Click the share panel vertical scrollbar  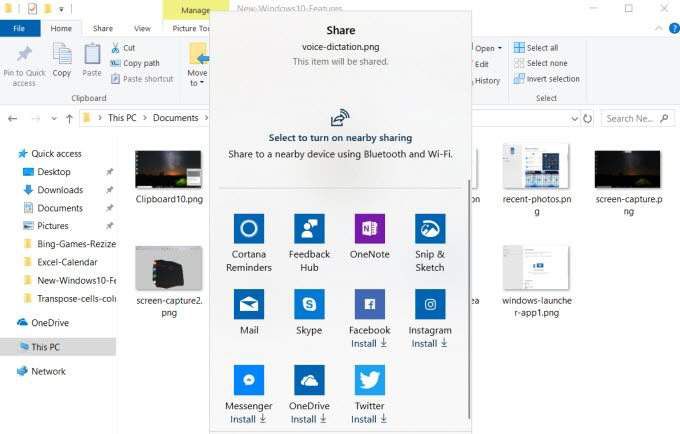[x=468, y=299]
